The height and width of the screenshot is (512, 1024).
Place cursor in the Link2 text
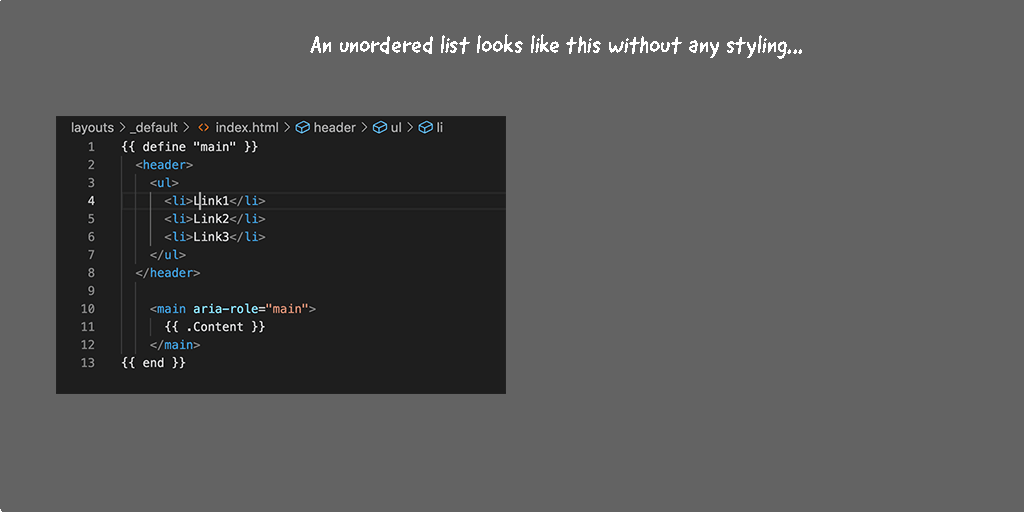point(211,219)
